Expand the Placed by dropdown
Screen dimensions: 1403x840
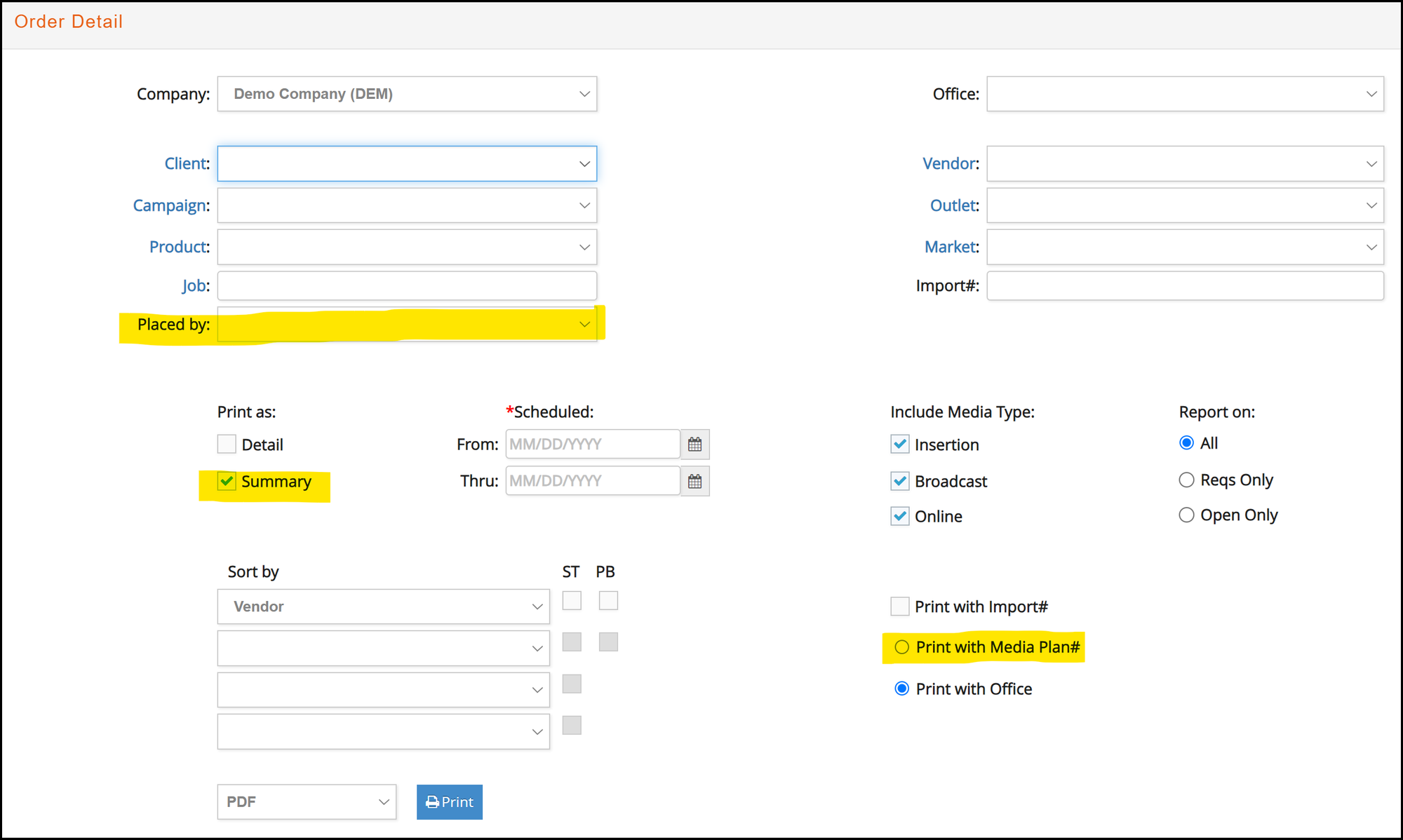tap(407, 325)
